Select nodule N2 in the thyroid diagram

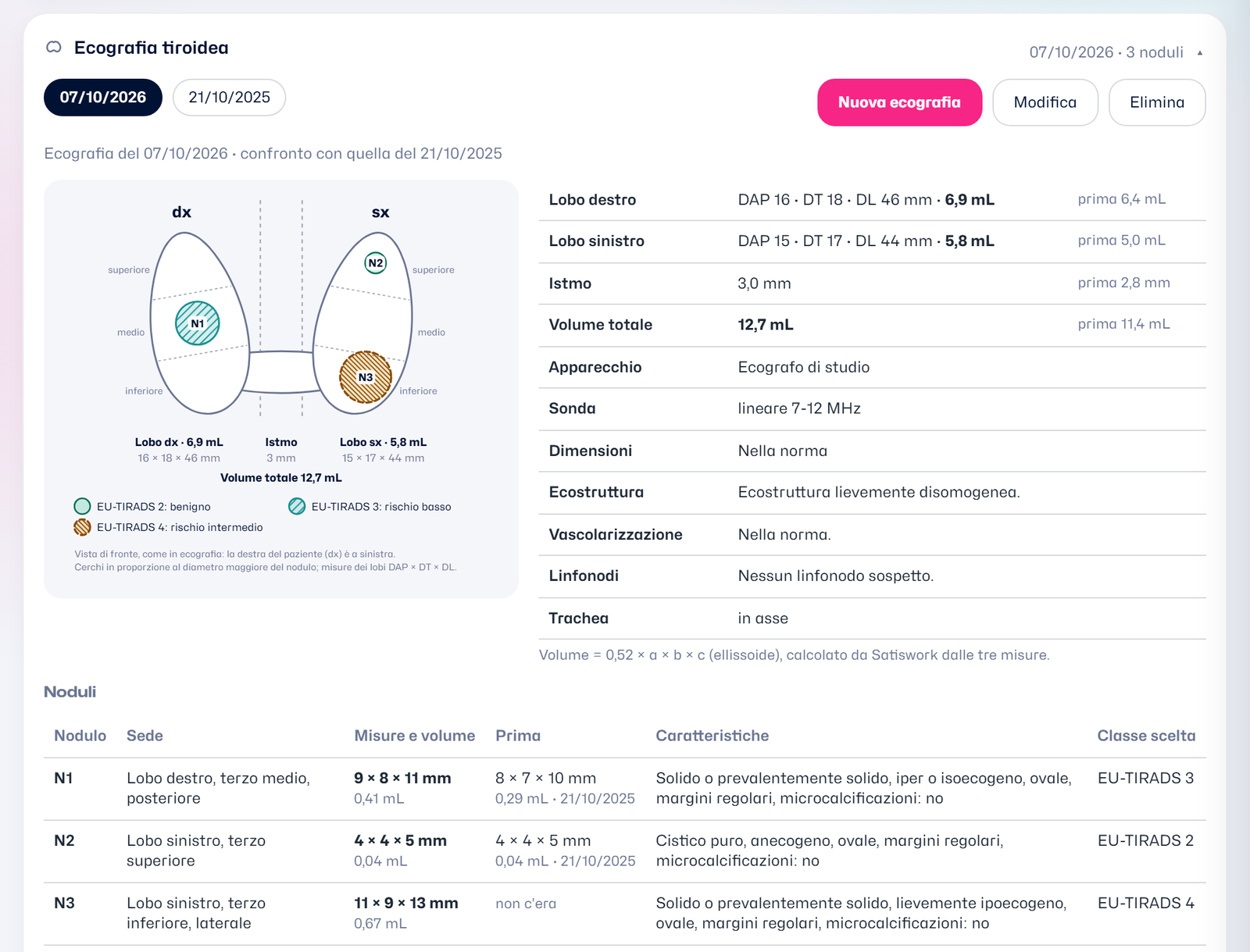click(376, 263)
